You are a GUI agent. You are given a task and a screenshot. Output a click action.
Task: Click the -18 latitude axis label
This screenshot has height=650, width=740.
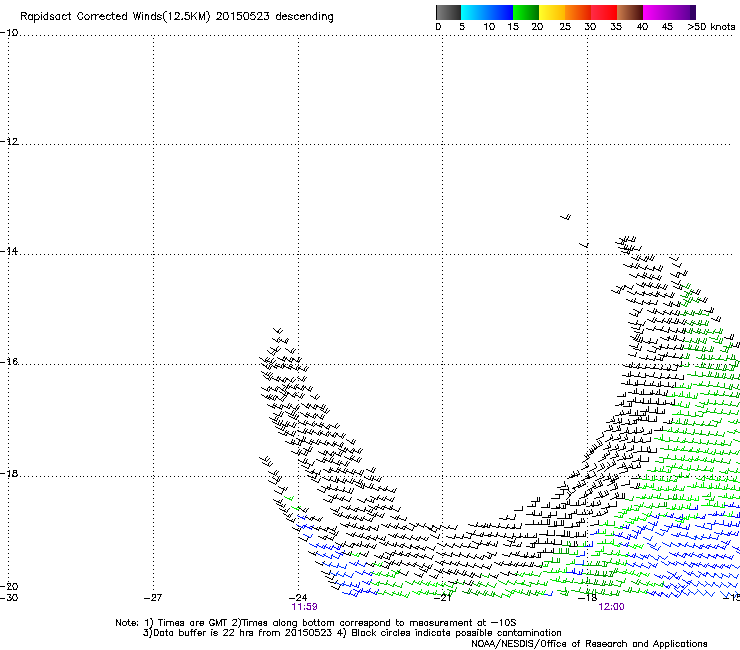point(9,473)
